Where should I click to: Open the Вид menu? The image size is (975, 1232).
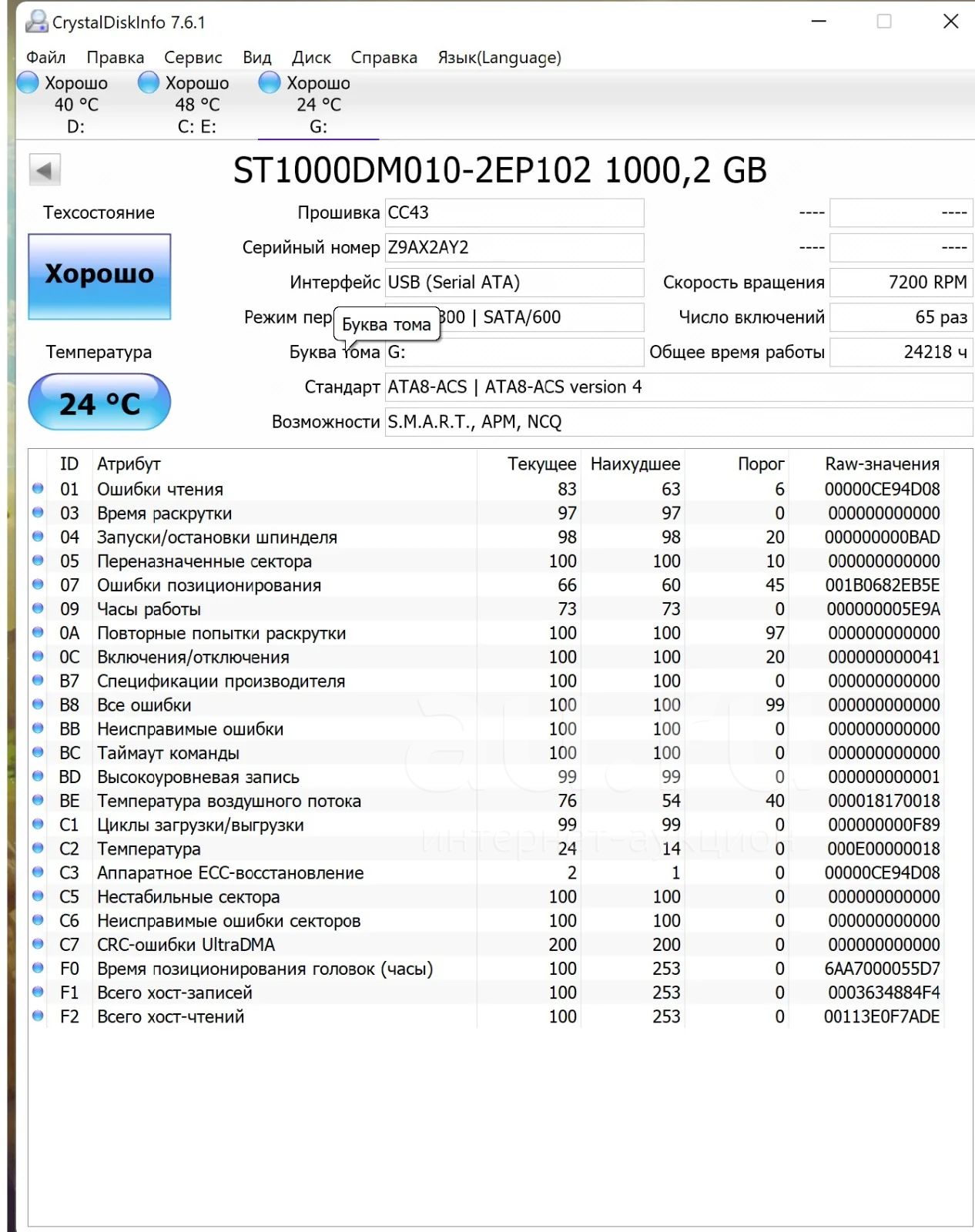pos(257,58)
